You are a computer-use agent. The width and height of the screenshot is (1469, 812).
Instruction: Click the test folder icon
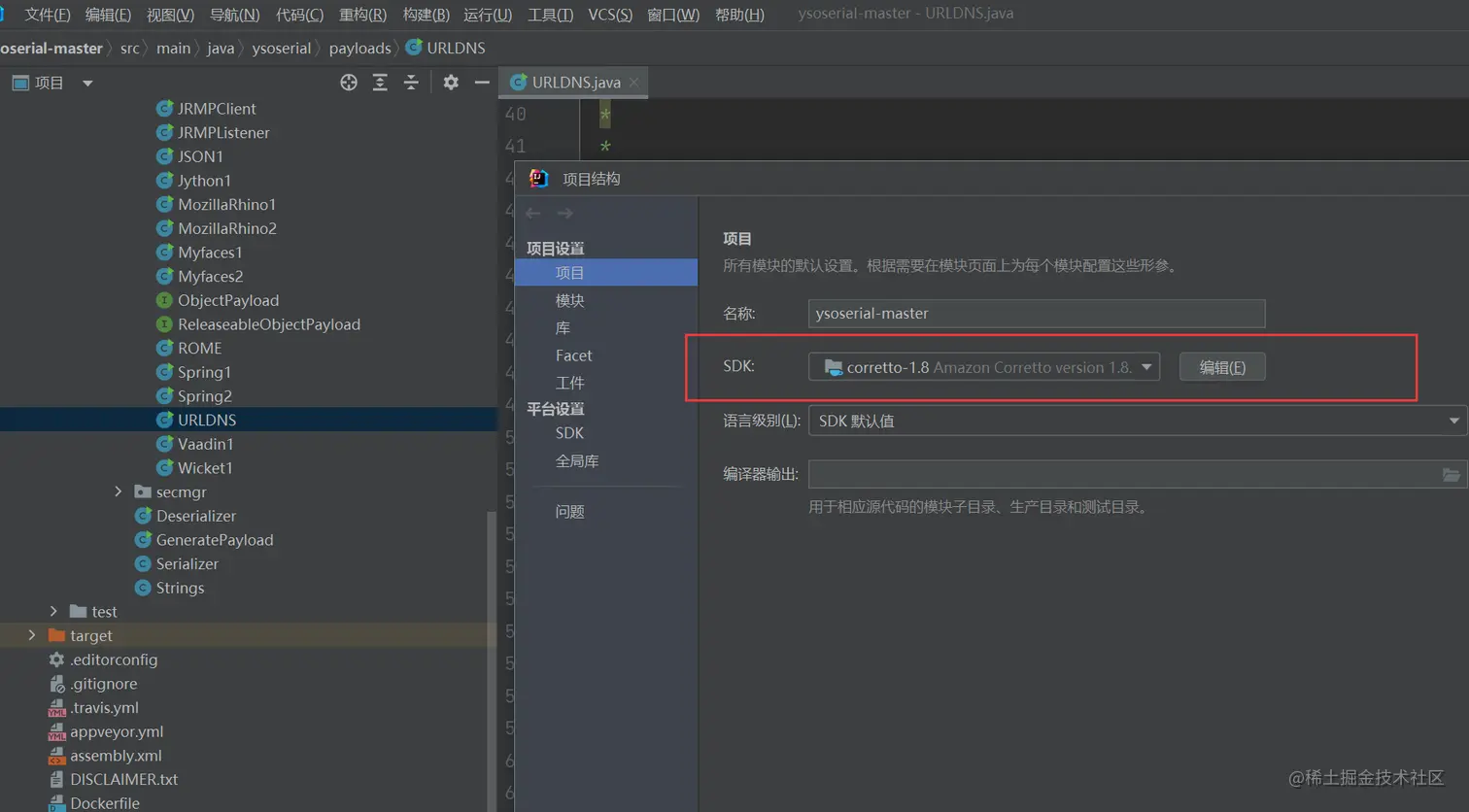tap(78, 612)
